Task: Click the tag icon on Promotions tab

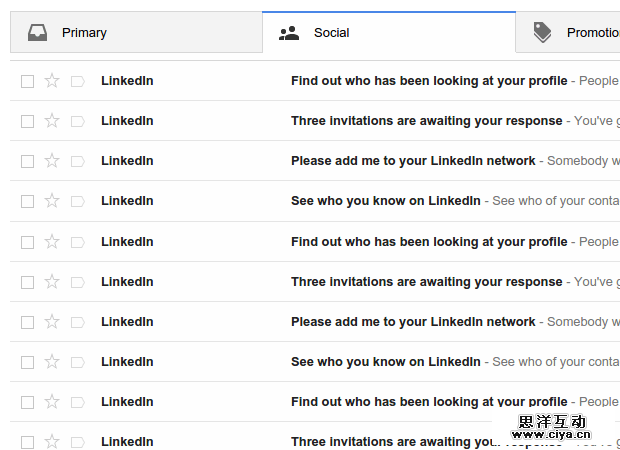Action: tap(543, 33)
